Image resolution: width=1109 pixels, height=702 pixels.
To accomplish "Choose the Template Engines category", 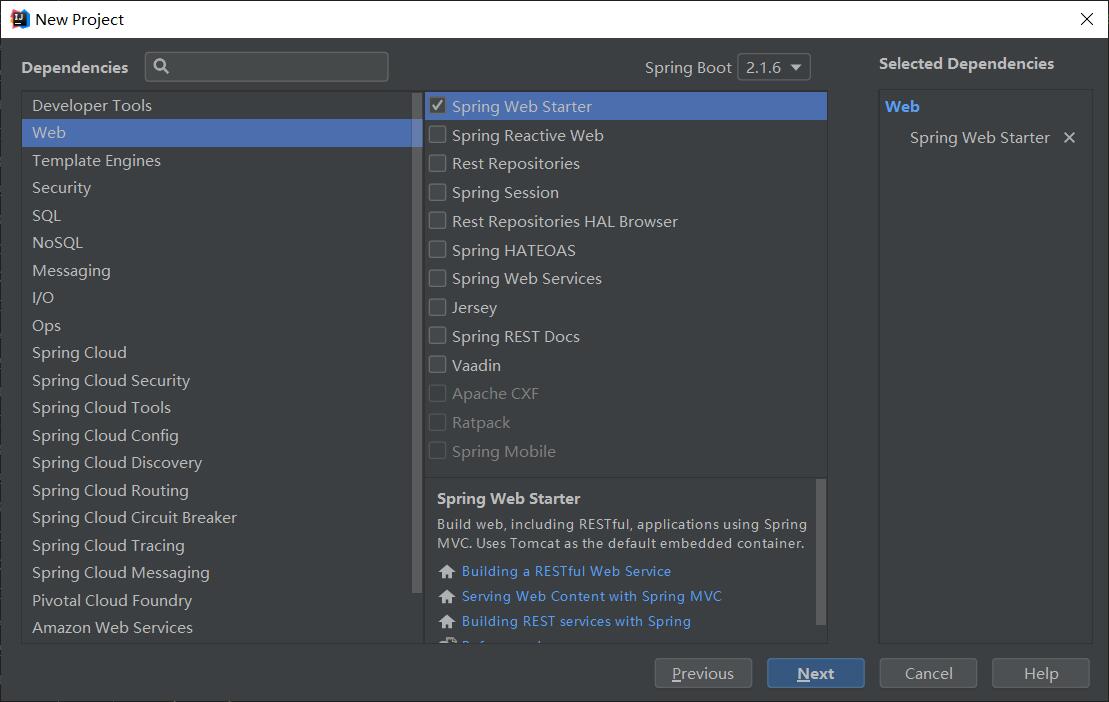I will click(x=216, y=160).
